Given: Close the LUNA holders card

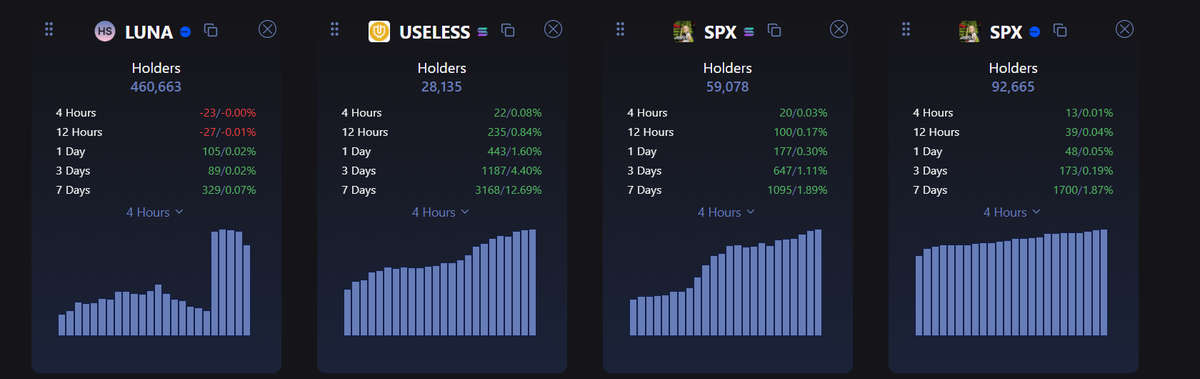Looking at the screenshot, I should [267, 29].
